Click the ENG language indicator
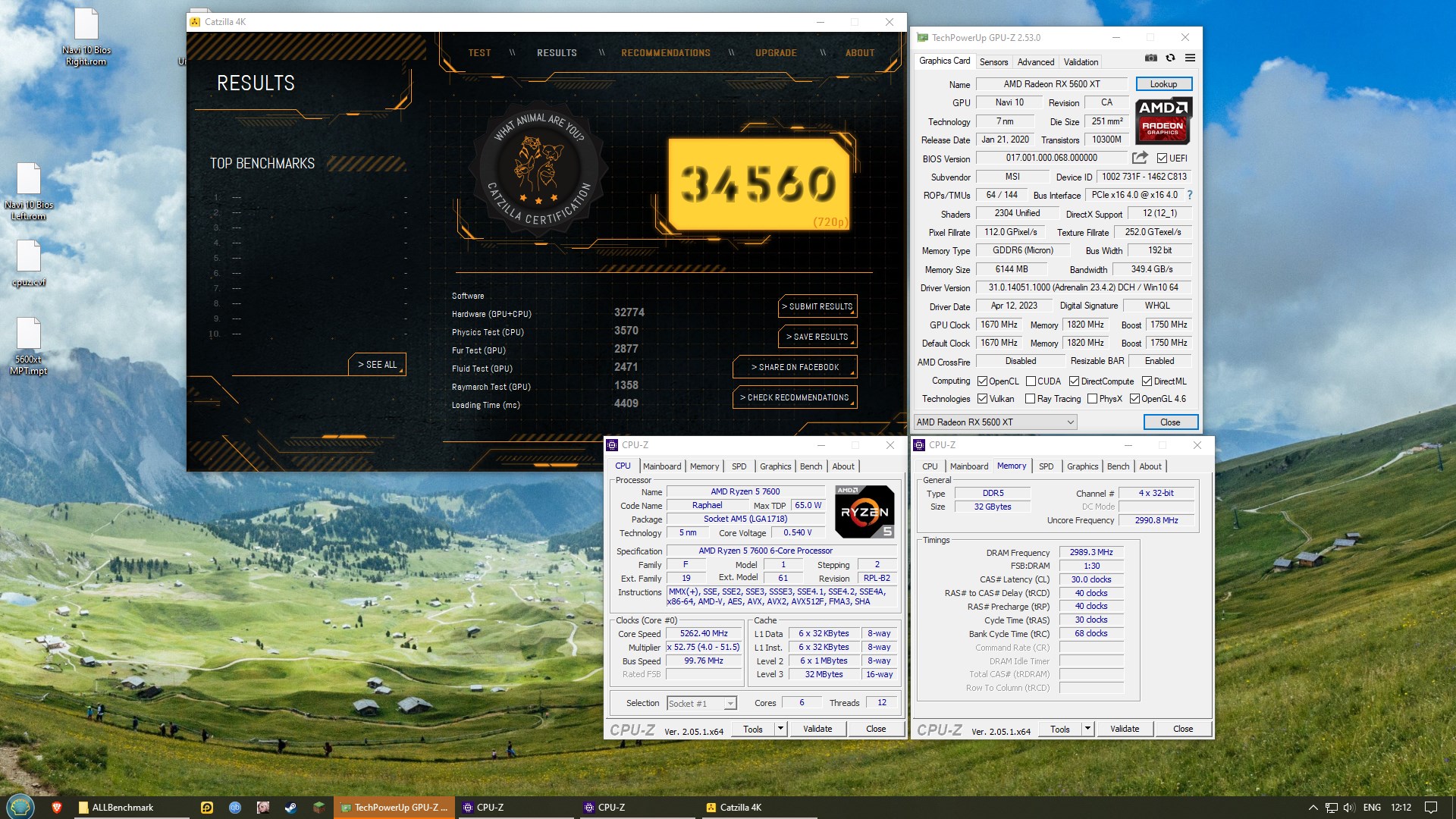This screenshot has width=1456, height=819. (1372, 808)
